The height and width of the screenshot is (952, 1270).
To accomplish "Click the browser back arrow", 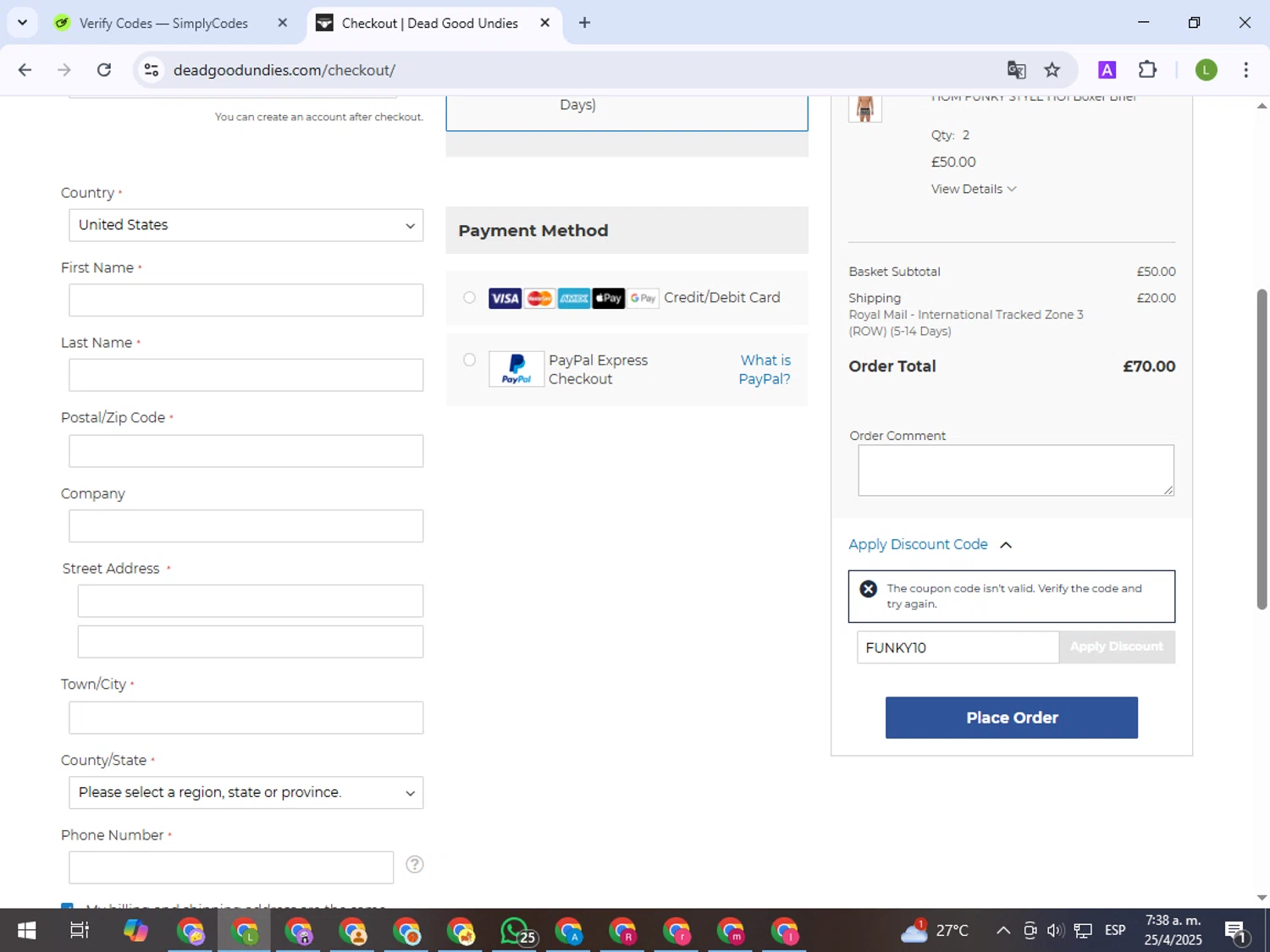I will [25, 70].
